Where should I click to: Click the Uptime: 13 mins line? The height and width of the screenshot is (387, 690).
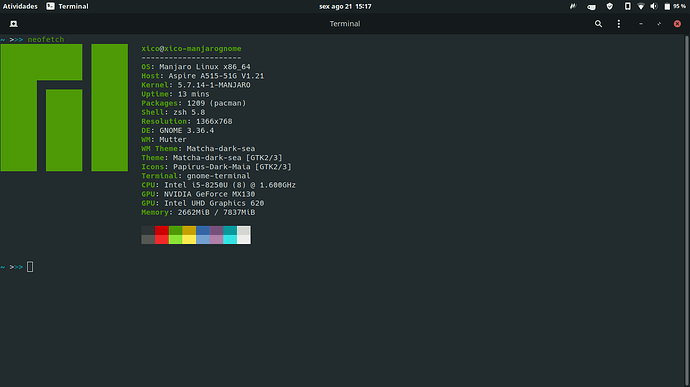click(176, 94)
